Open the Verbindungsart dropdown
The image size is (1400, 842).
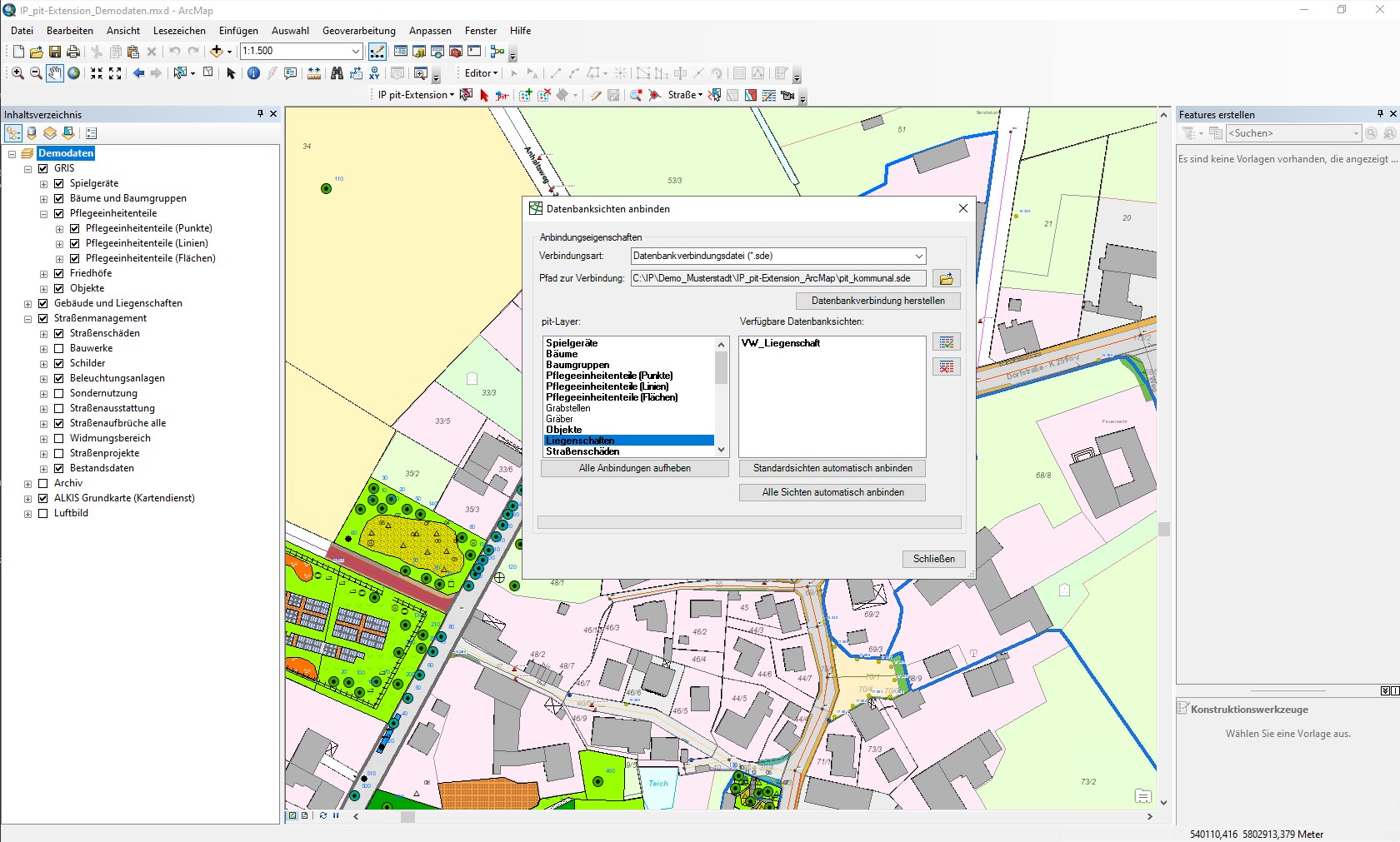point(917,256)
